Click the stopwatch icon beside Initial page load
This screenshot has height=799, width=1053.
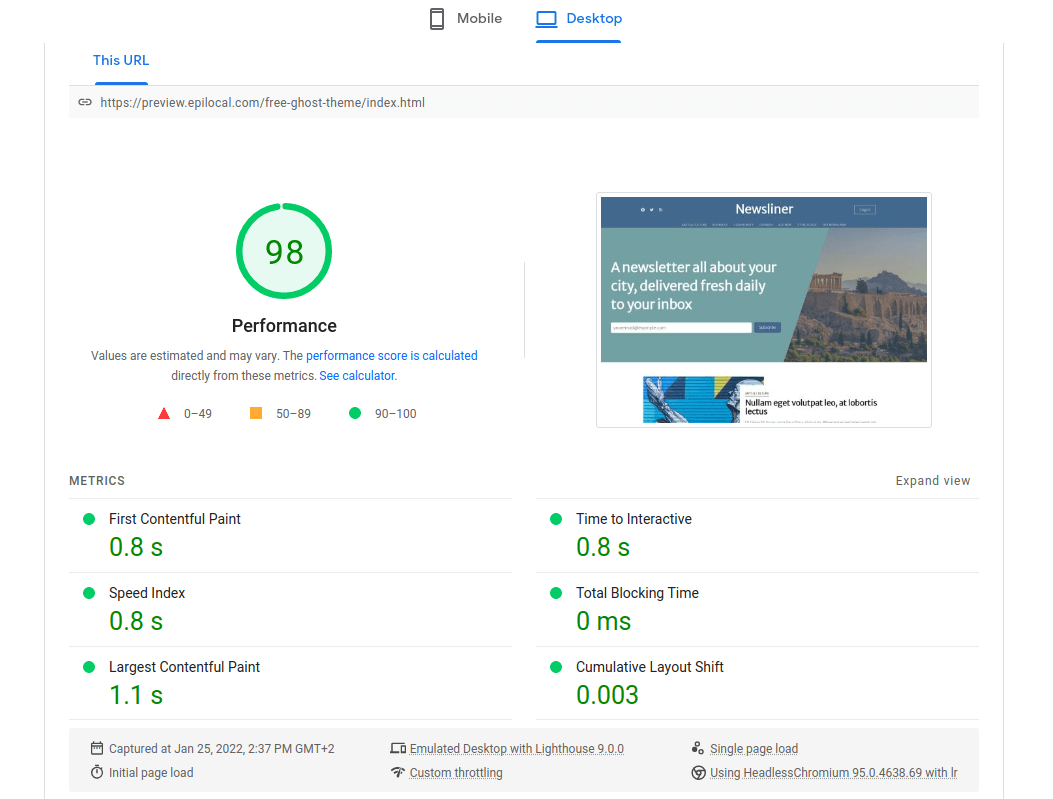click(97, 772)
